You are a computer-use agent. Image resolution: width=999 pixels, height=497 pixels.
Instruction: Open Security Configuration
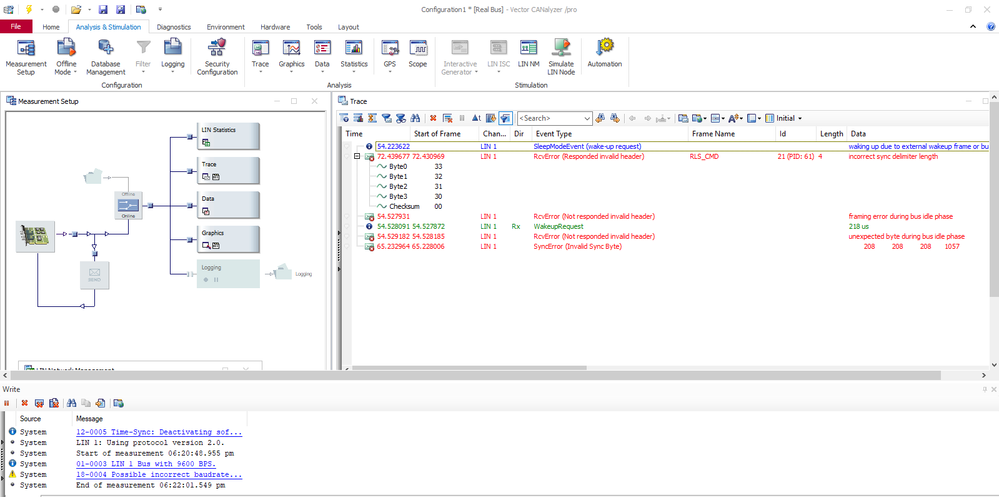217,57
